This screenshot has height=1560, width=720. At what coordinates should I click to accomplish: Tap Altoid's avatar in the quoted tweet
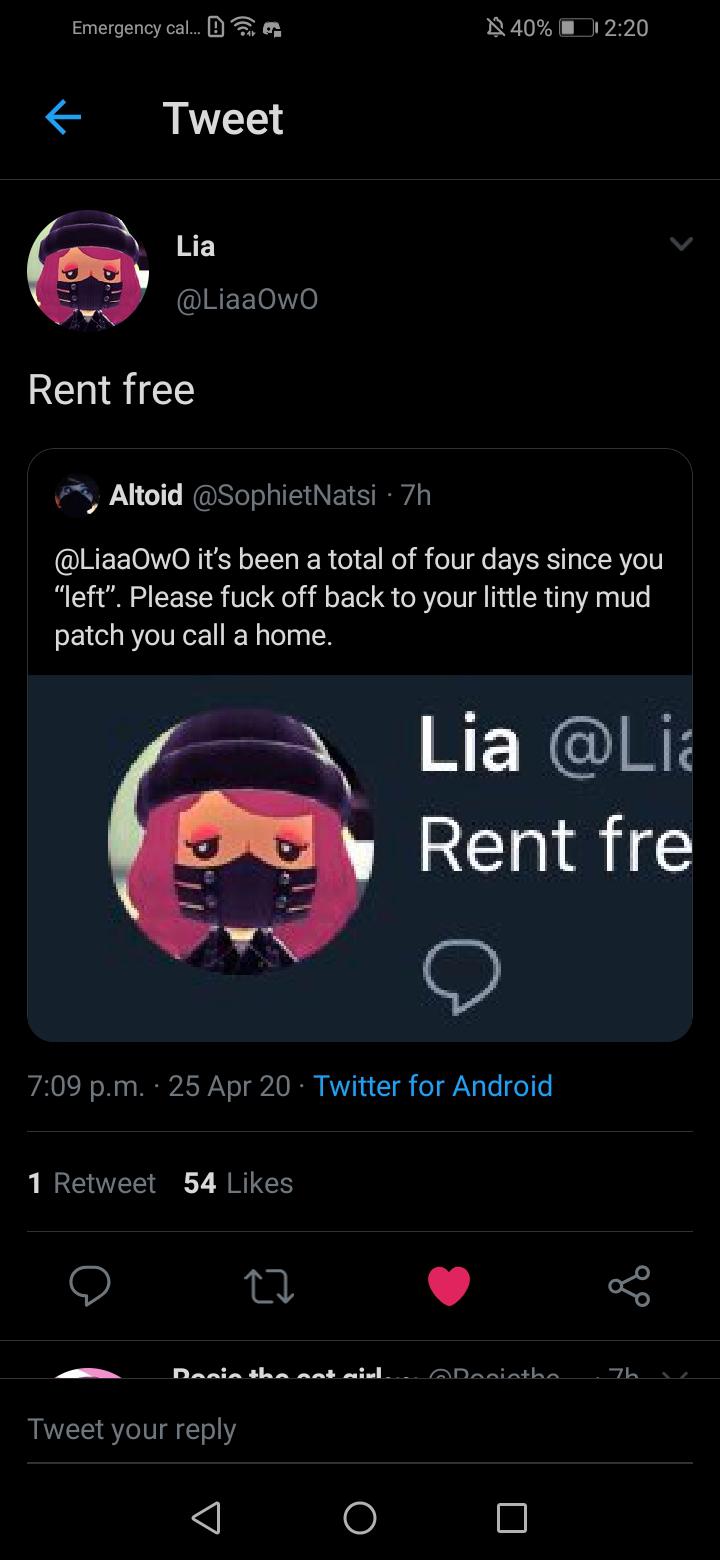78,495
